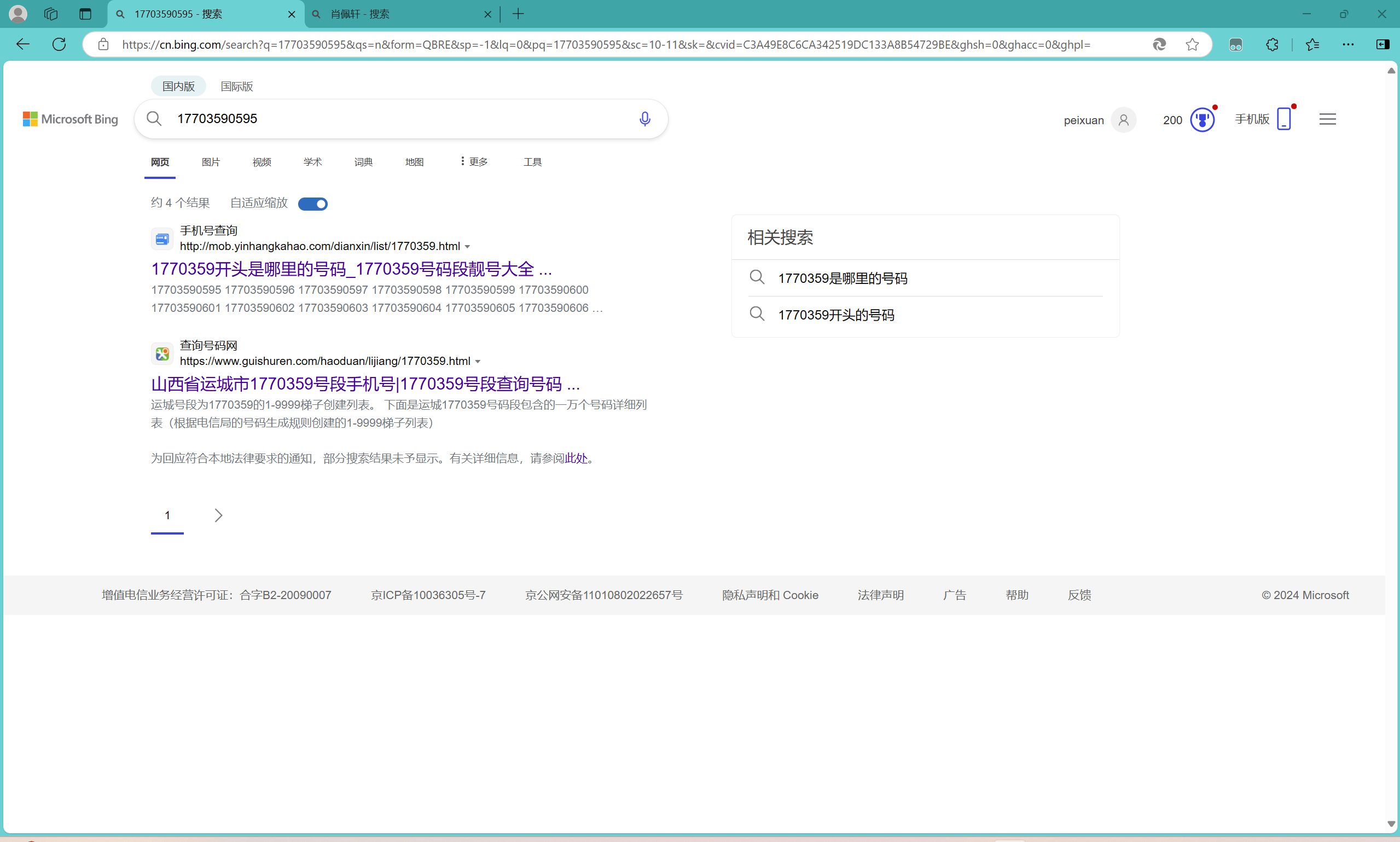Screen dimensions: 1400x842
Task: Click the Bing search input field
Action: [x=400, y=119]
